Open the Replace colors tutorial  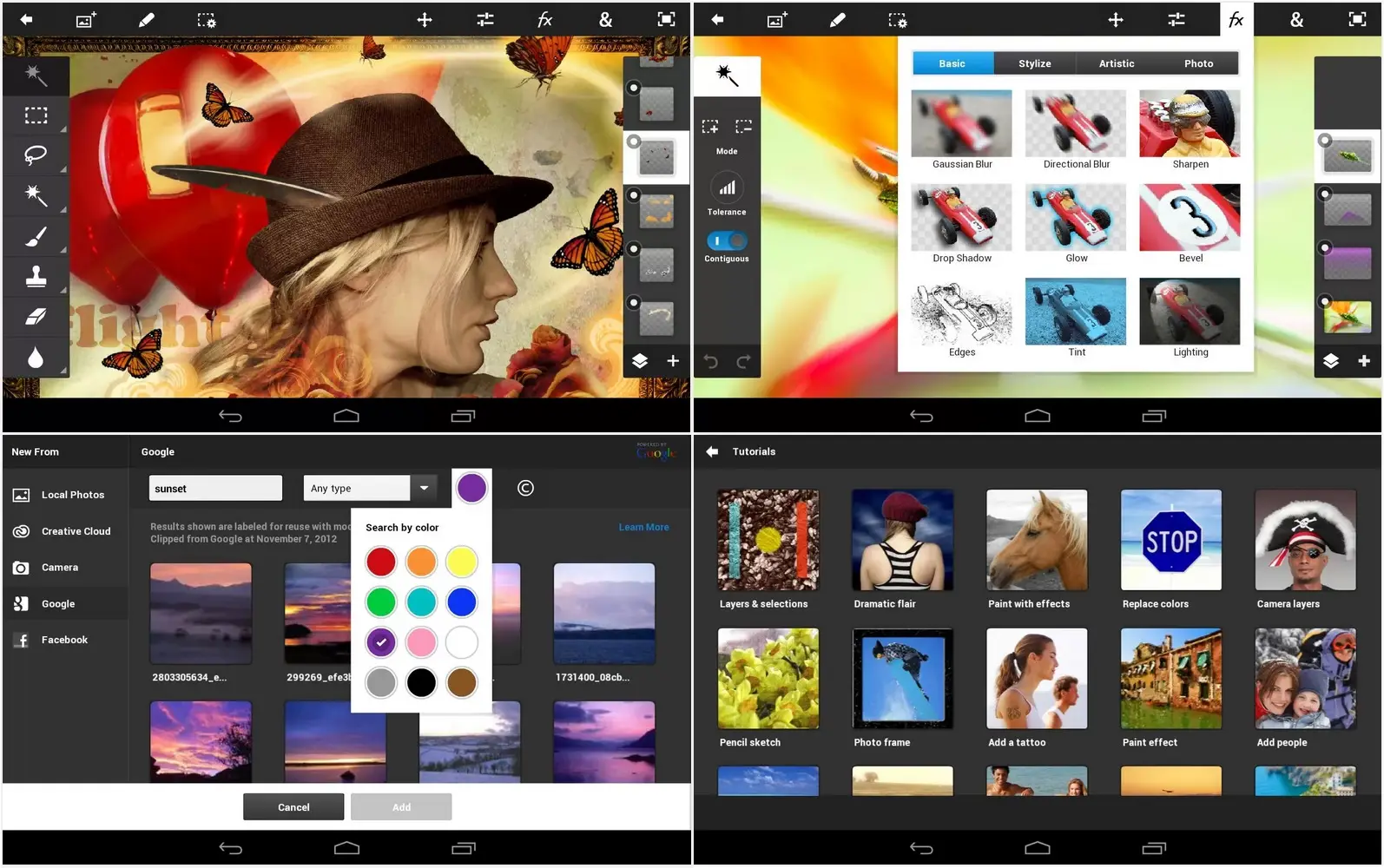1171,549
